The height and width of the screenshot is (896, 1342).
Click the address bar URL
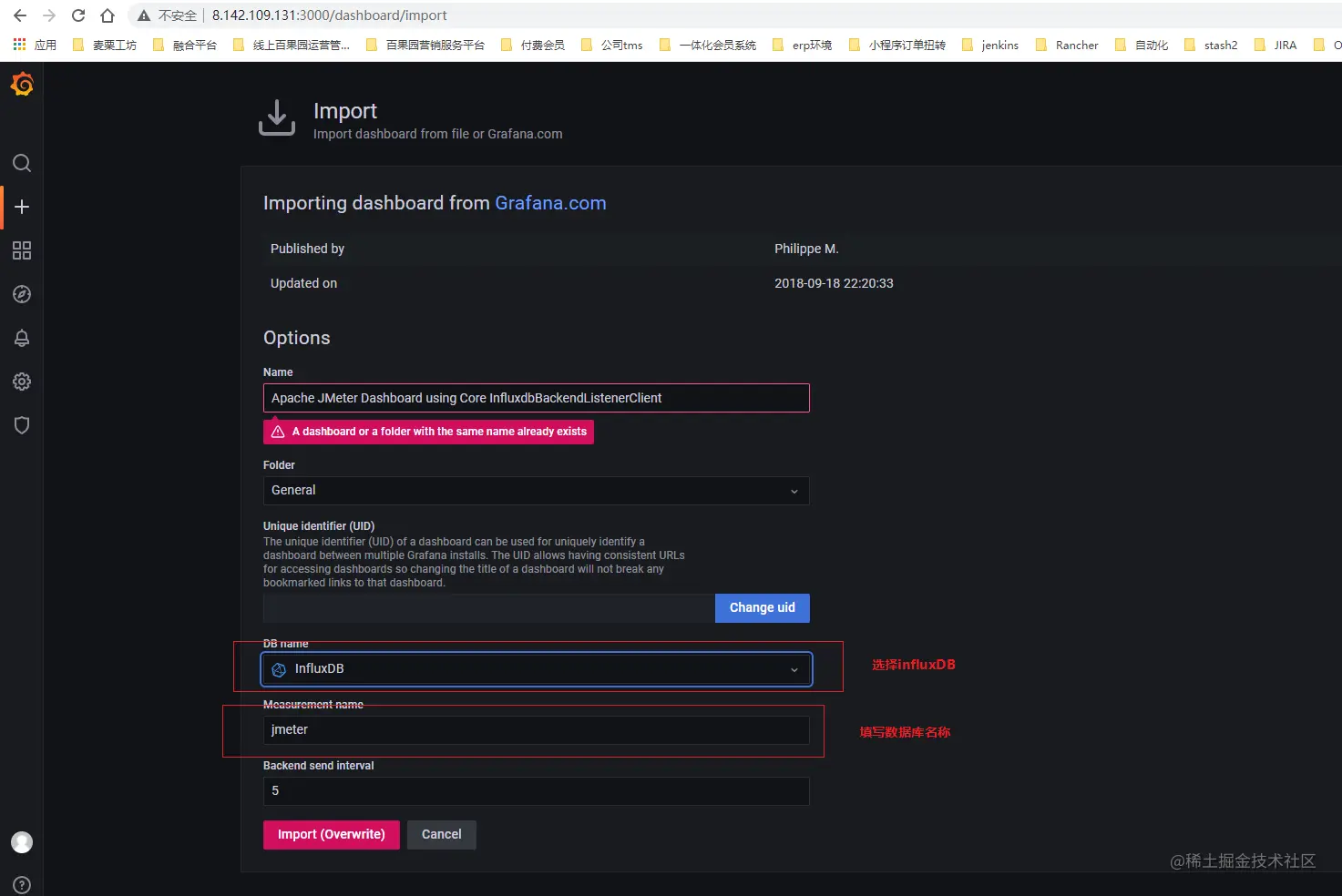330,15
